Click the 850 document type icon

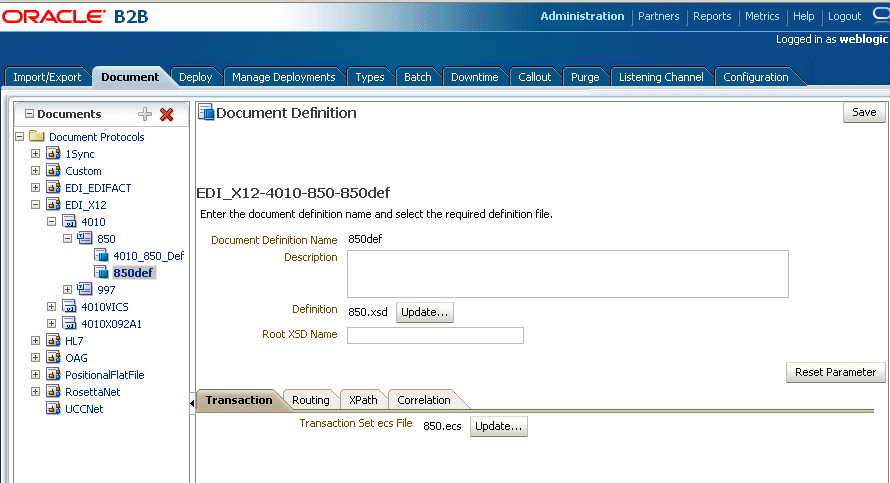tap(85, 238)
